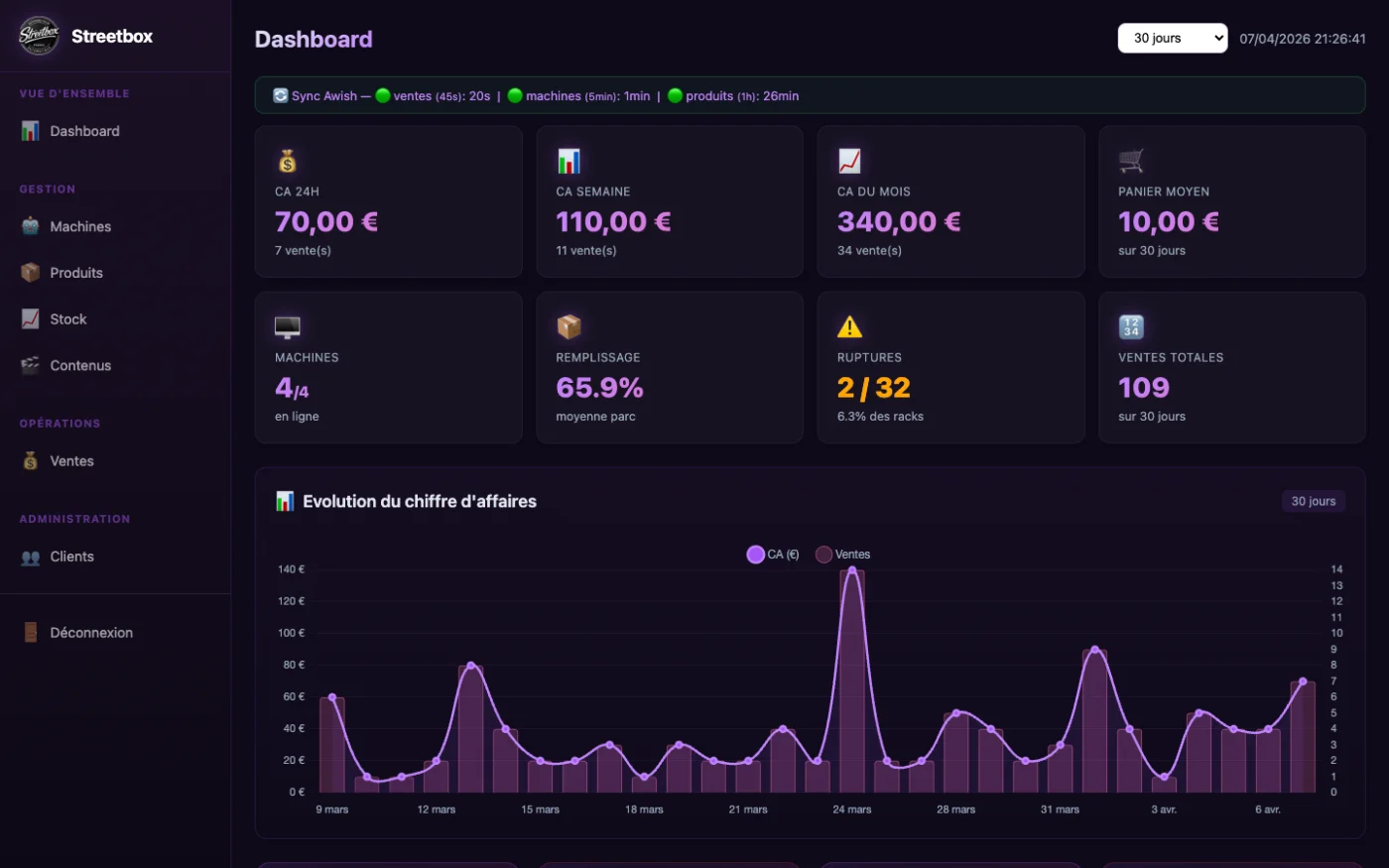
Task: Open the Contenus page link
Action: pyautogui.click(x=115, y=365)
